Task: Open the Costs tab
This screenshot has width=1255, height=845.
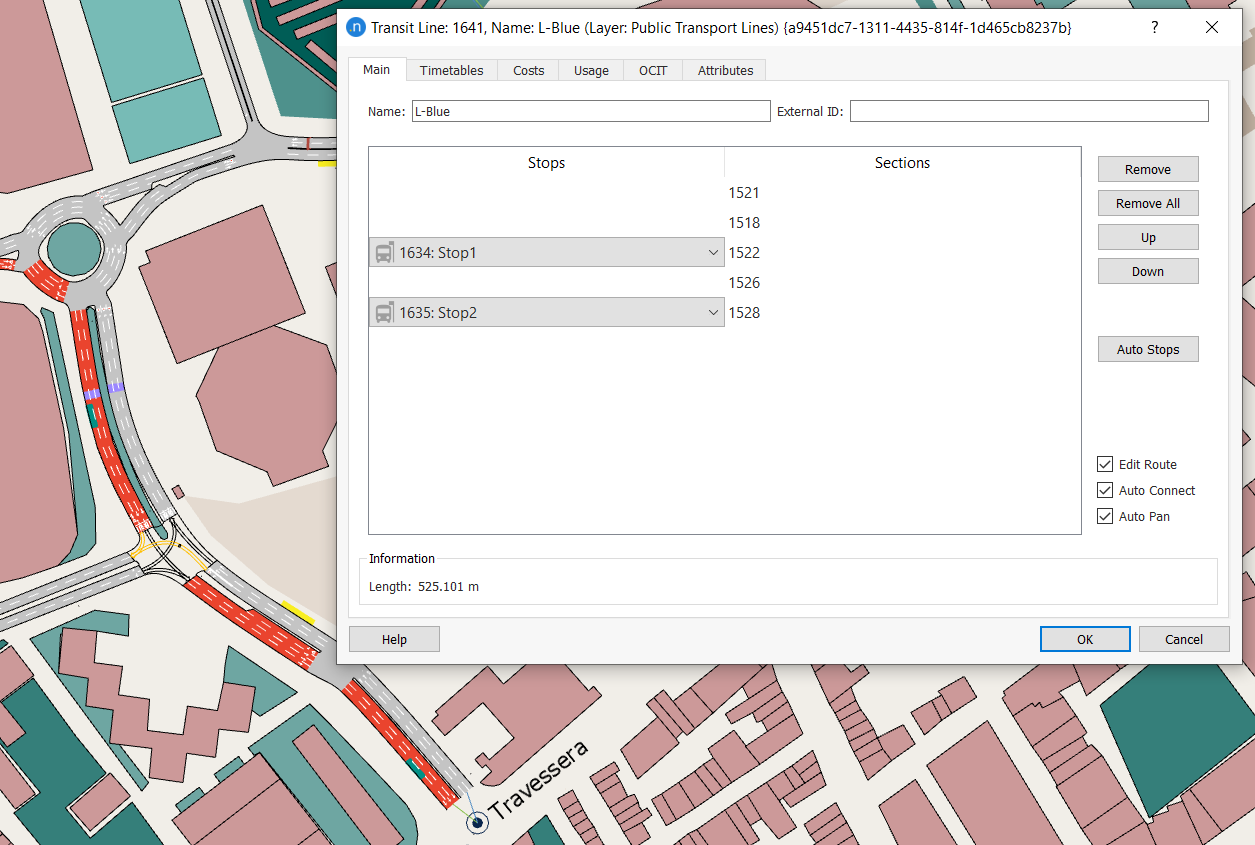Action: (528, 70)
